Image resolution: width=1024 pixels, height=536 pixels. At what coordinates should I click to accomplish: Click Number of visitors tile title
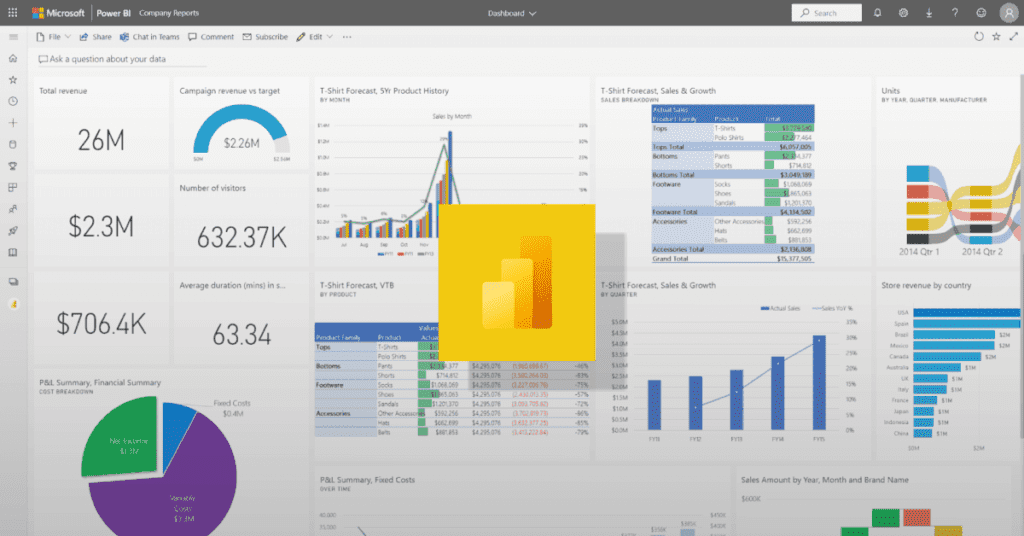pos(213,188)
